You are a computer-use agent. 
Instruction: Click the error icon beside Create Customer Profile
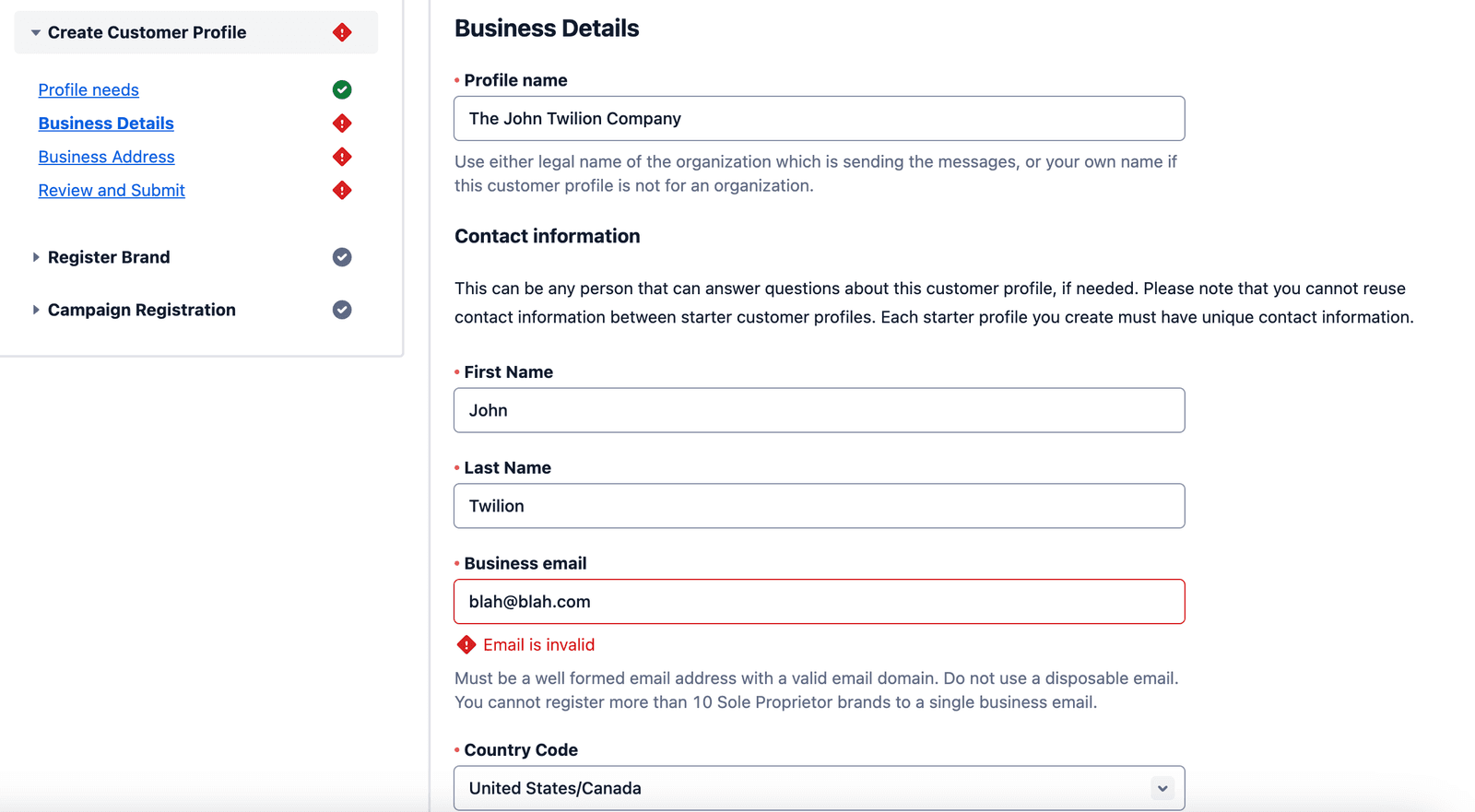tap(342, 31)
